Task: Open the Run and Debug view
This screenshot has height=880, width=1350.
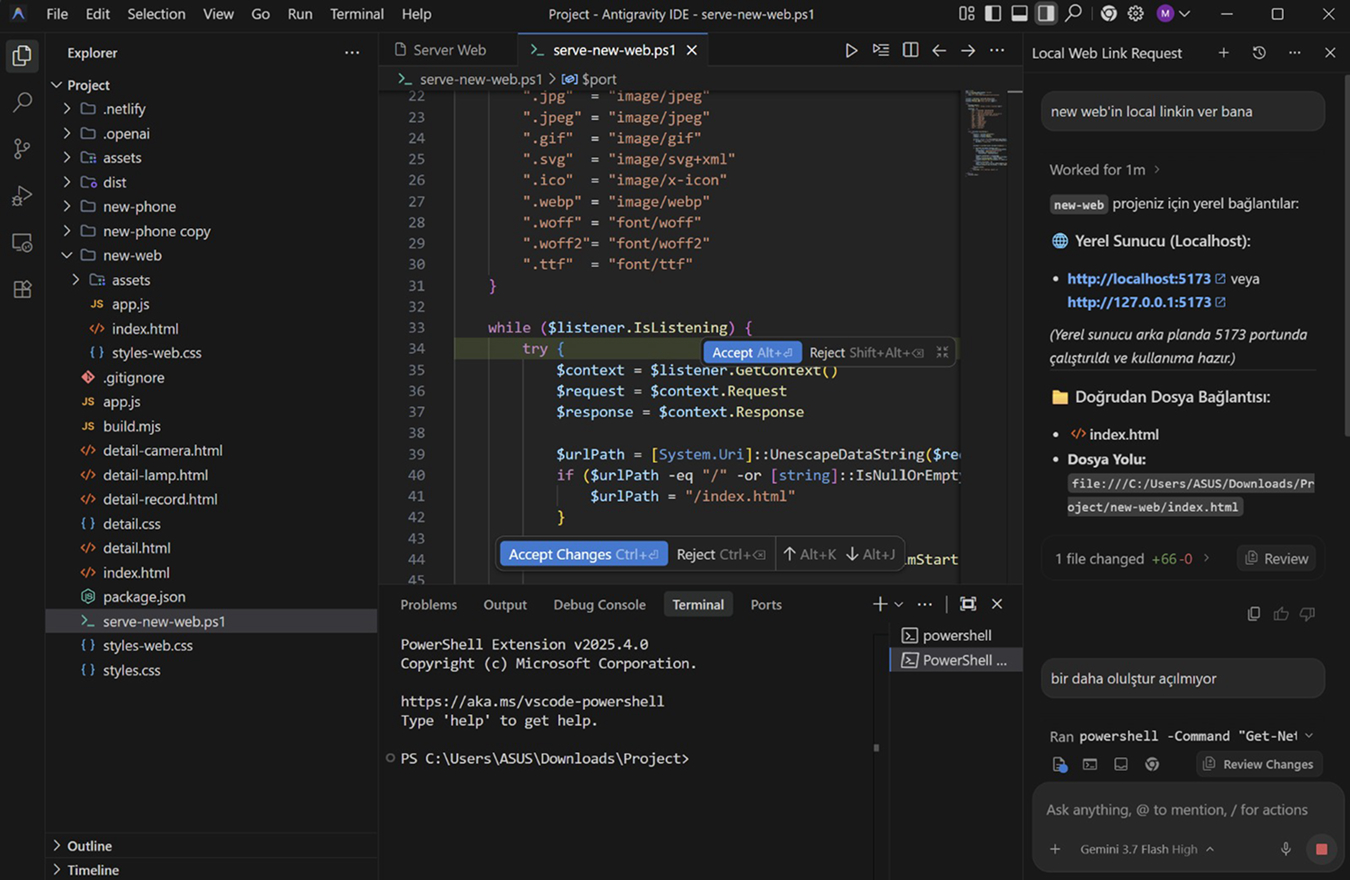Action: 22,196
